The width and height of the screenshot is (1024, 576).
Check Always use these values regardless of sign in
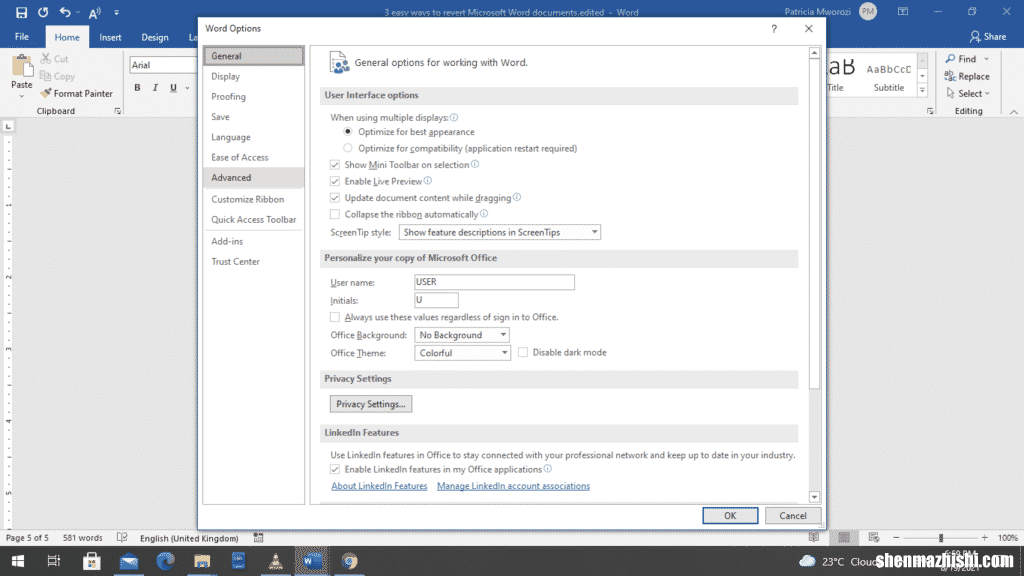point(335,317)
